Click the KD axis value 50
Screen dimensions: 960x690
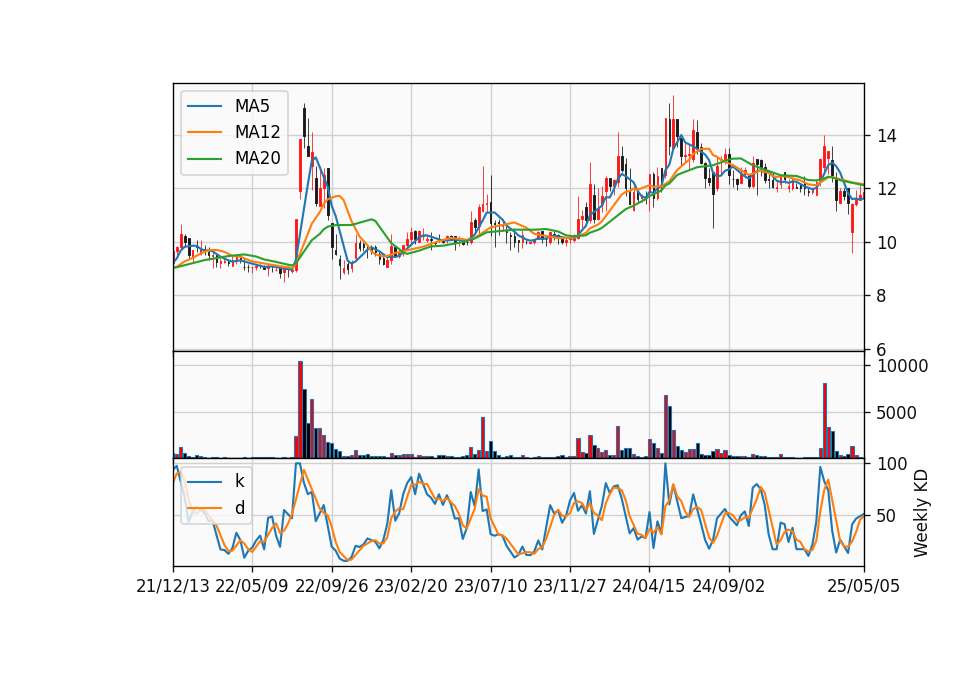point(887,516)
